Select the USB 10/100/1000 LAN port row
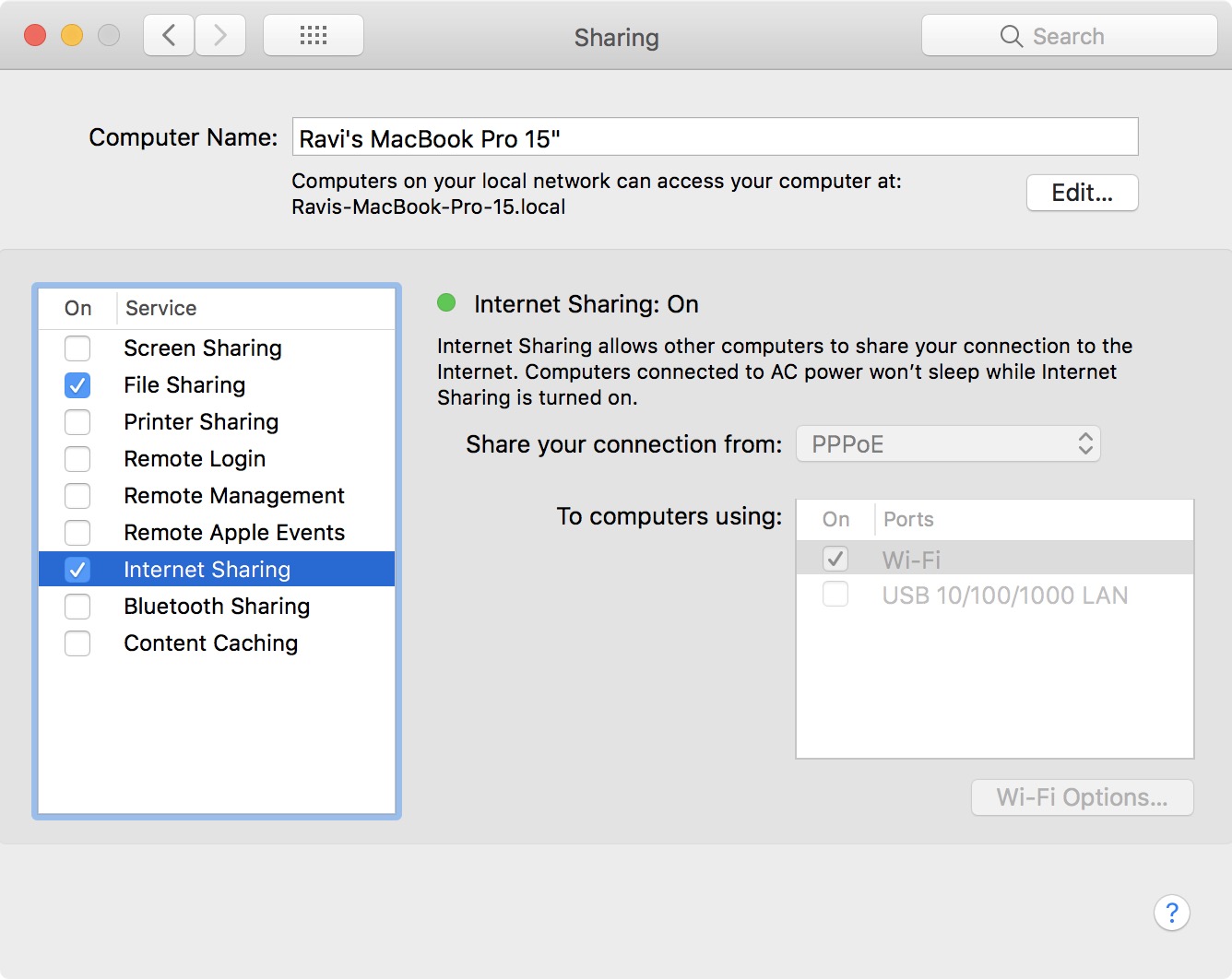 coord(995,595)
